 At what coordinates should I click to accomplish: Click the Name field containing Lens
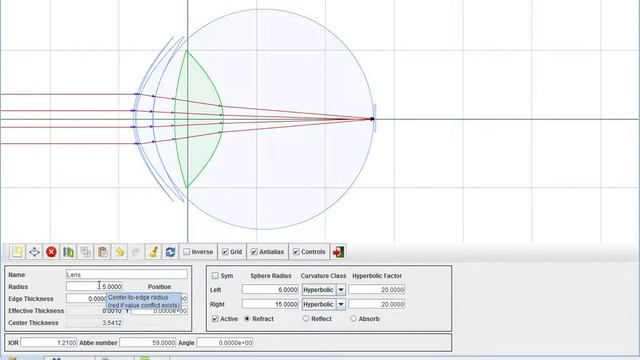point(127,275)
